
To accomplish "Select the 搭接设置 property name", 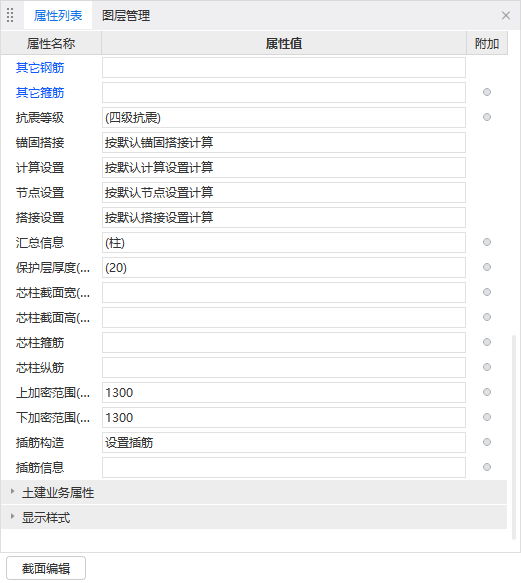I will coord(40,218).
